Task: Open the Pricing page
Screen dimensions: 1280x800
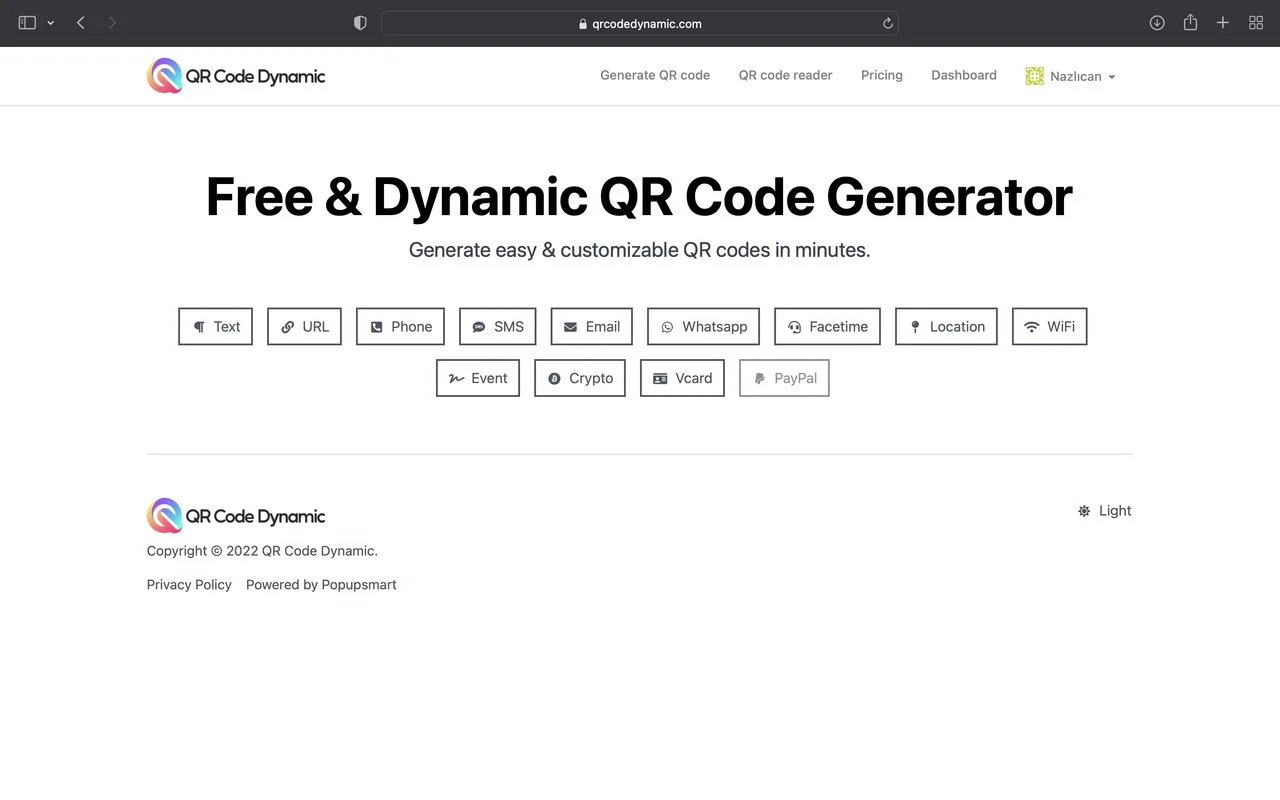Action: [x=882, y=75]
